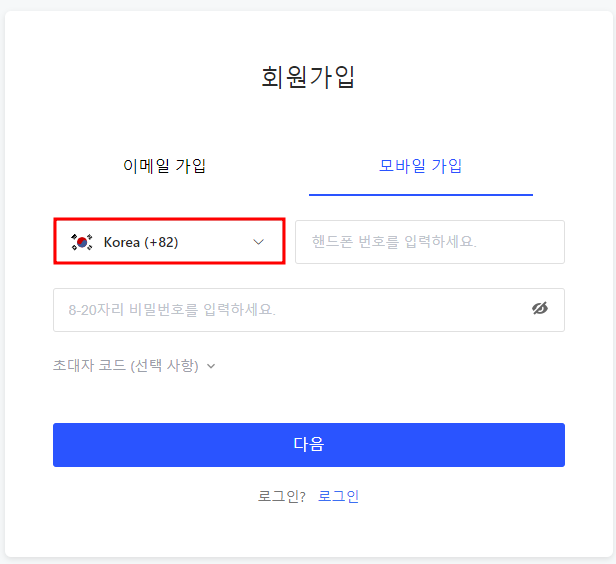Click the 핸드폰 번호를 입력하세요 placeholder
The height and width of the screenshot is (564, 616).
(x=394, y=242)
